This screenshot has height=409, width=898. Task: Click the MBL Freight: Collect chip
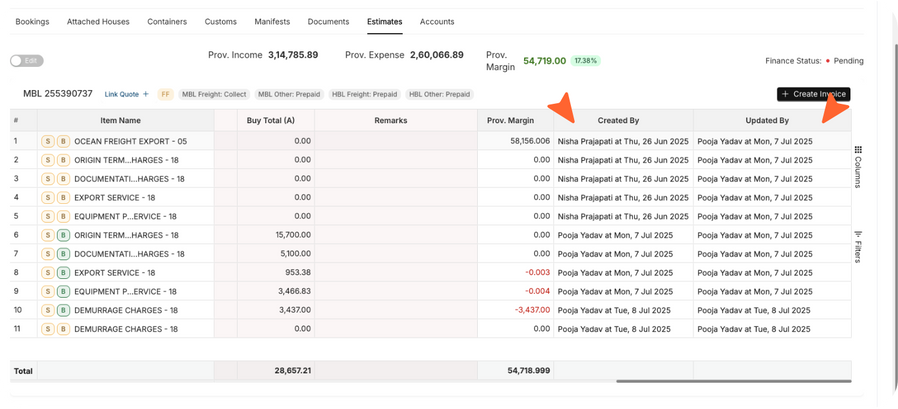click(214, 94)
